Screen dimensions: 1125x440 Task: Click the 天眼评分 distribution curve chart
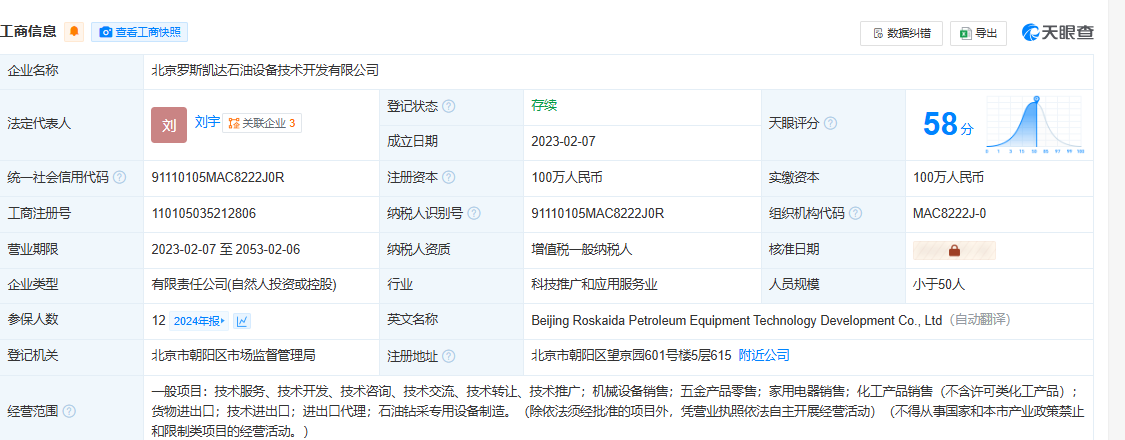coord(1035,125)
